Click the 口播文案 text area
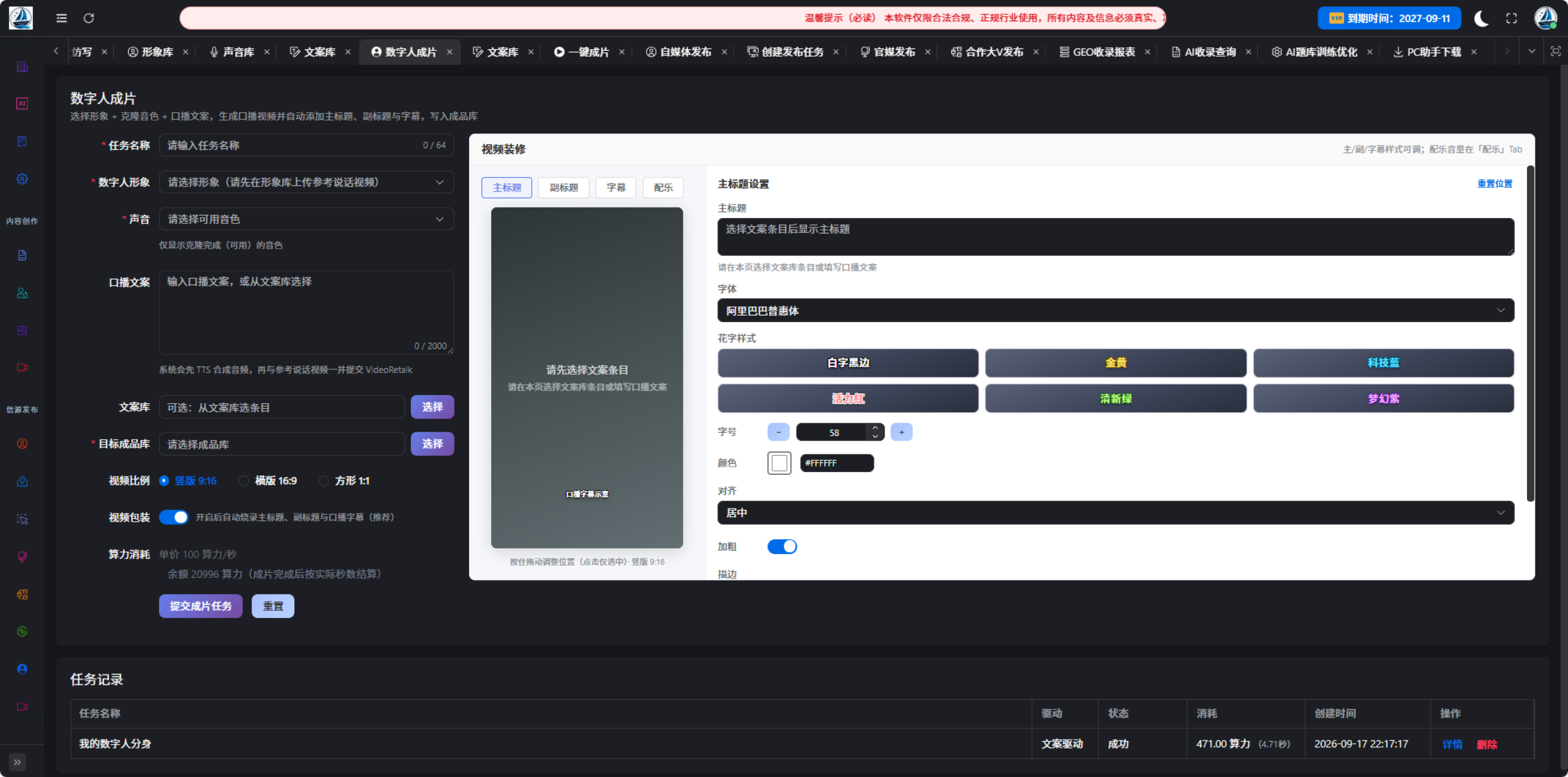This screenshot has width=1568, height=777. tap(306, 313)
